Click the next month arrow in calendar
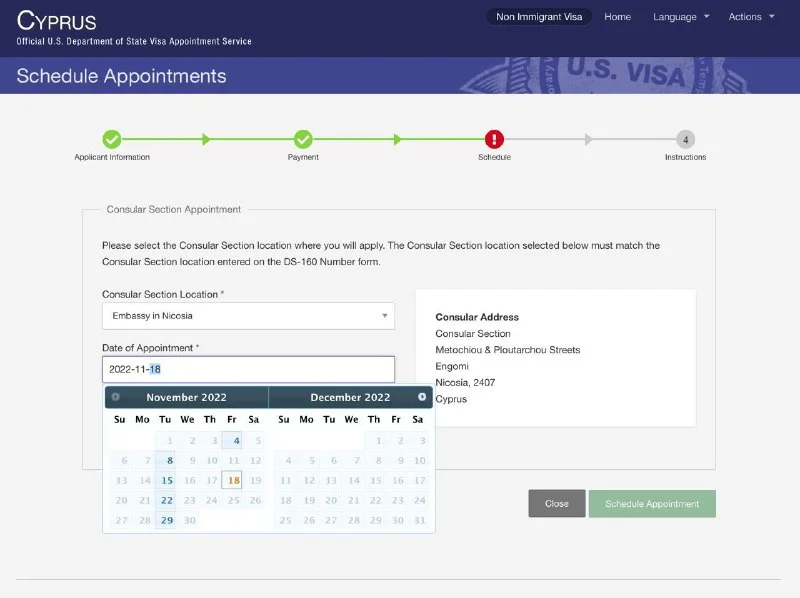Screen dimensions: 800x598 coord(422,397)
